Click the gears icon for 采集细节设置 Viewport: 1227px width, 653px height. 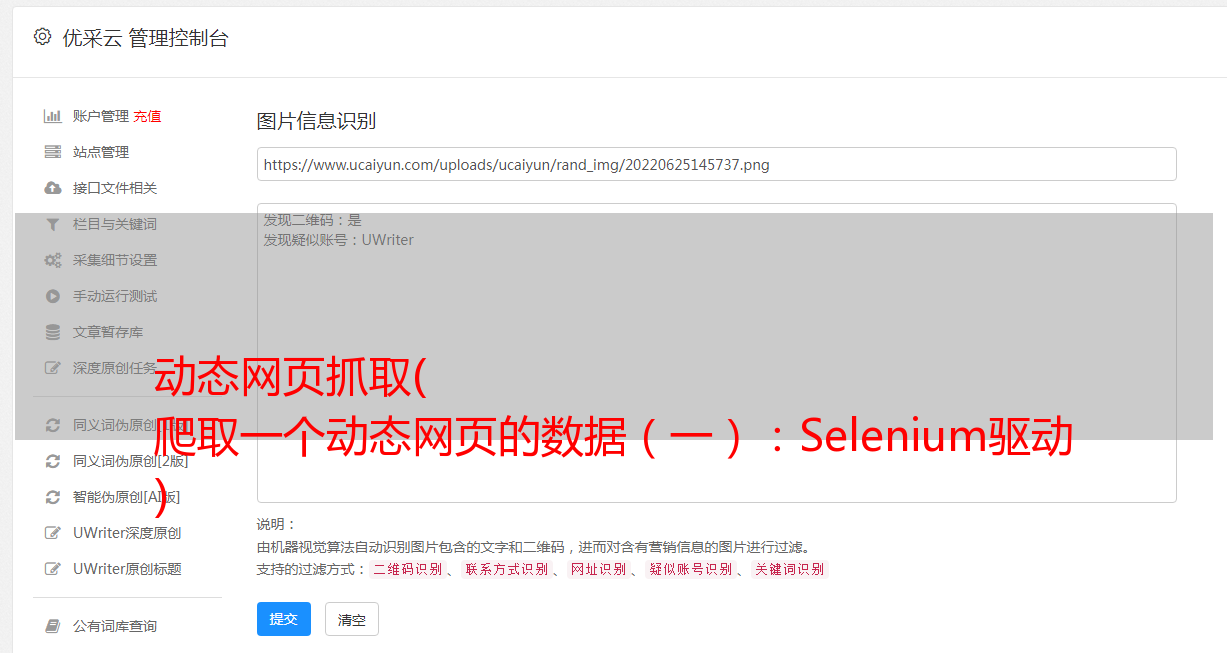[53, 260]
